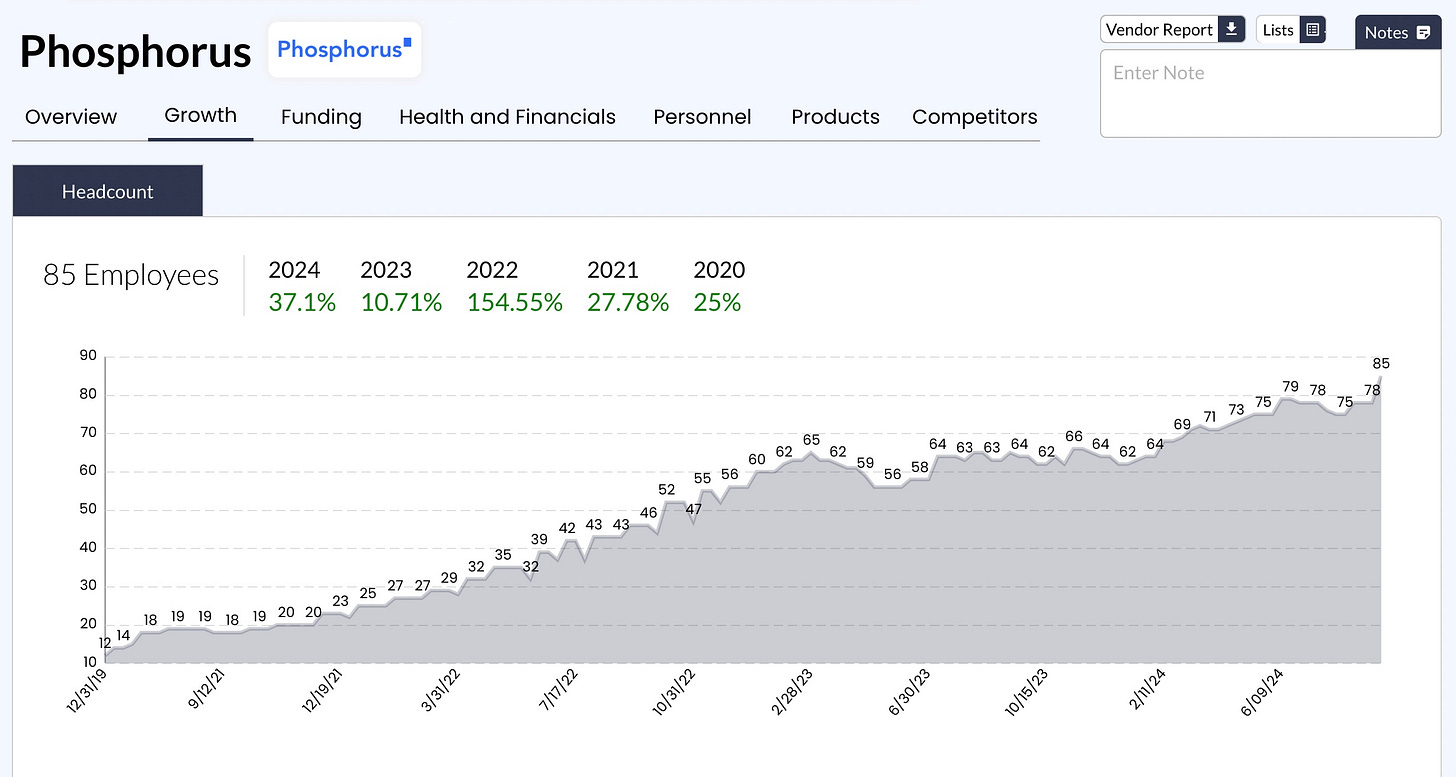Click the 71 data point label
This screenshot has height=777, width=1456.
tap(1209, 417)
